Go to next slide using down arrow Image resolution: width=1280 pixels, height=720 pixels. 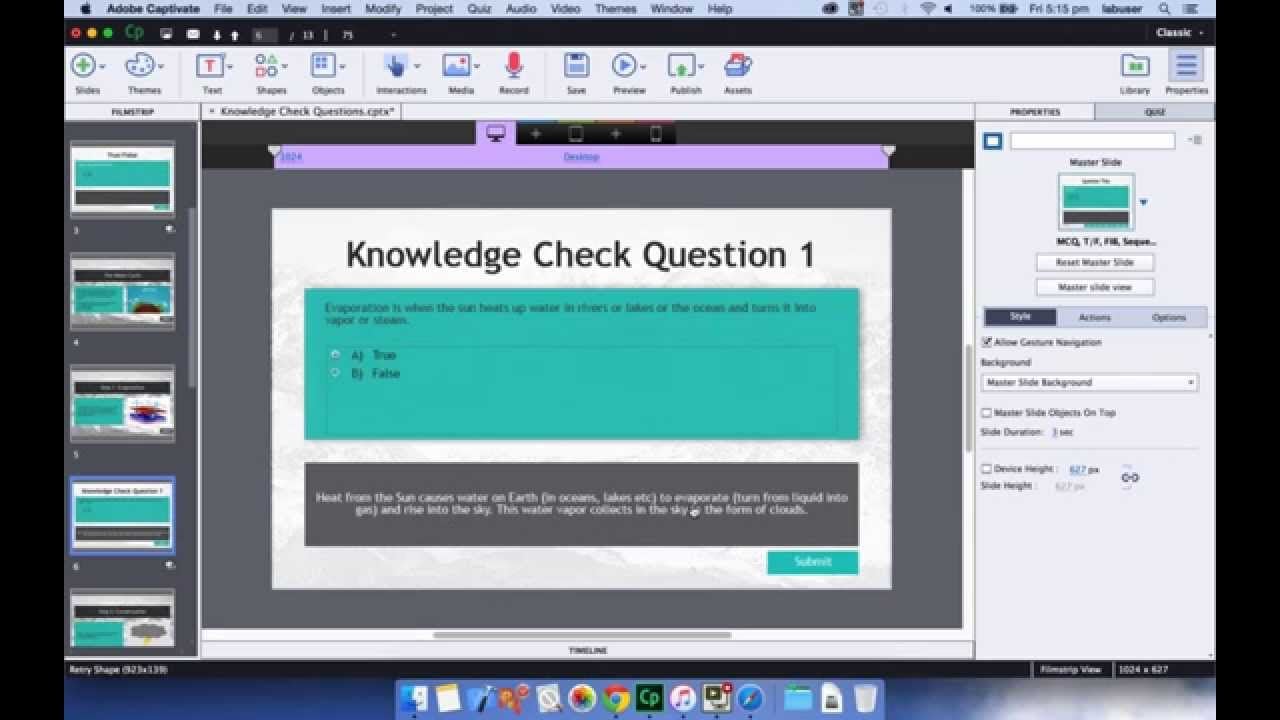point(217,35)
